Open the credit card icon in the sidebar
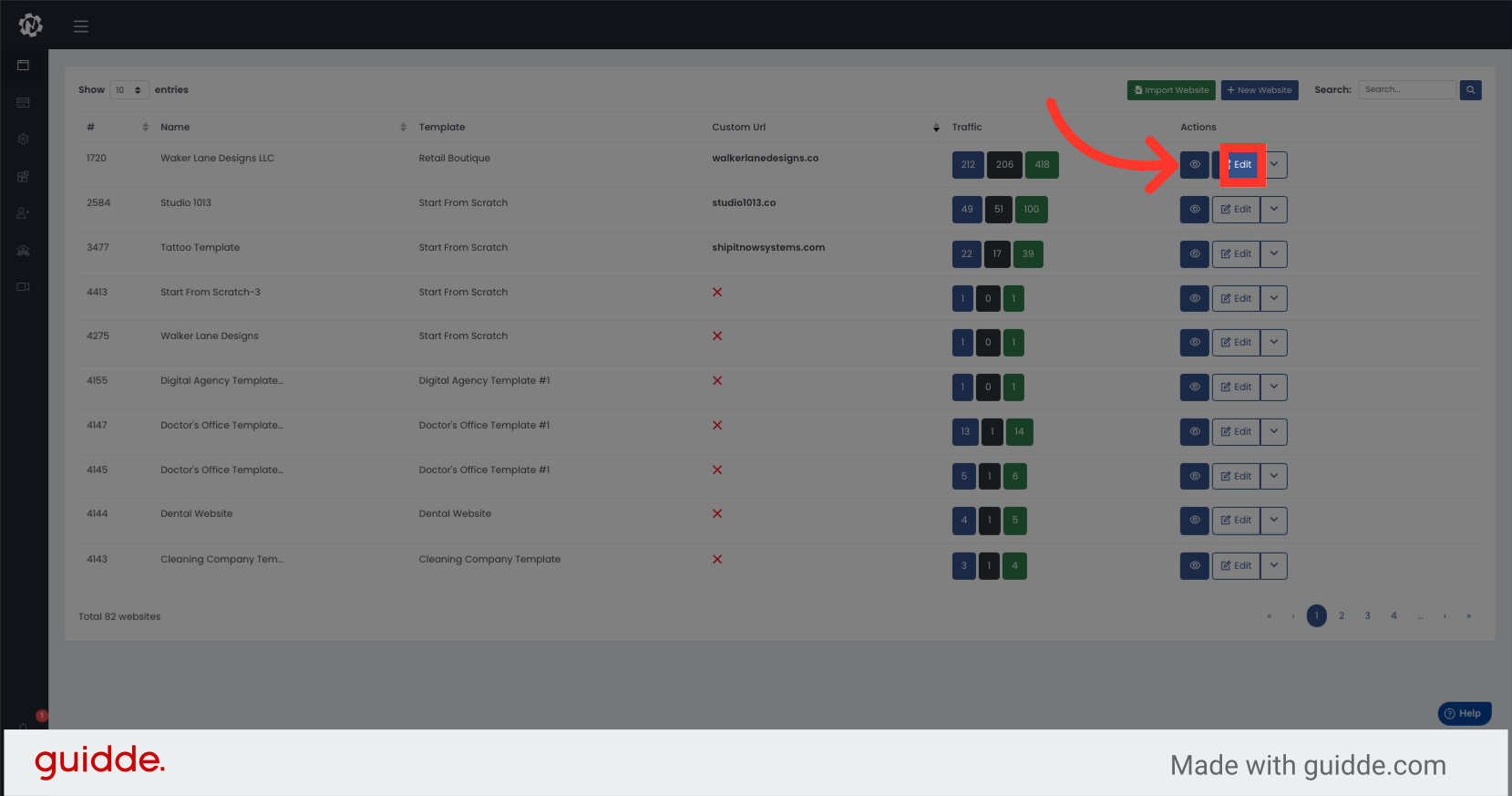The image size is (1512, 796). 24,103
